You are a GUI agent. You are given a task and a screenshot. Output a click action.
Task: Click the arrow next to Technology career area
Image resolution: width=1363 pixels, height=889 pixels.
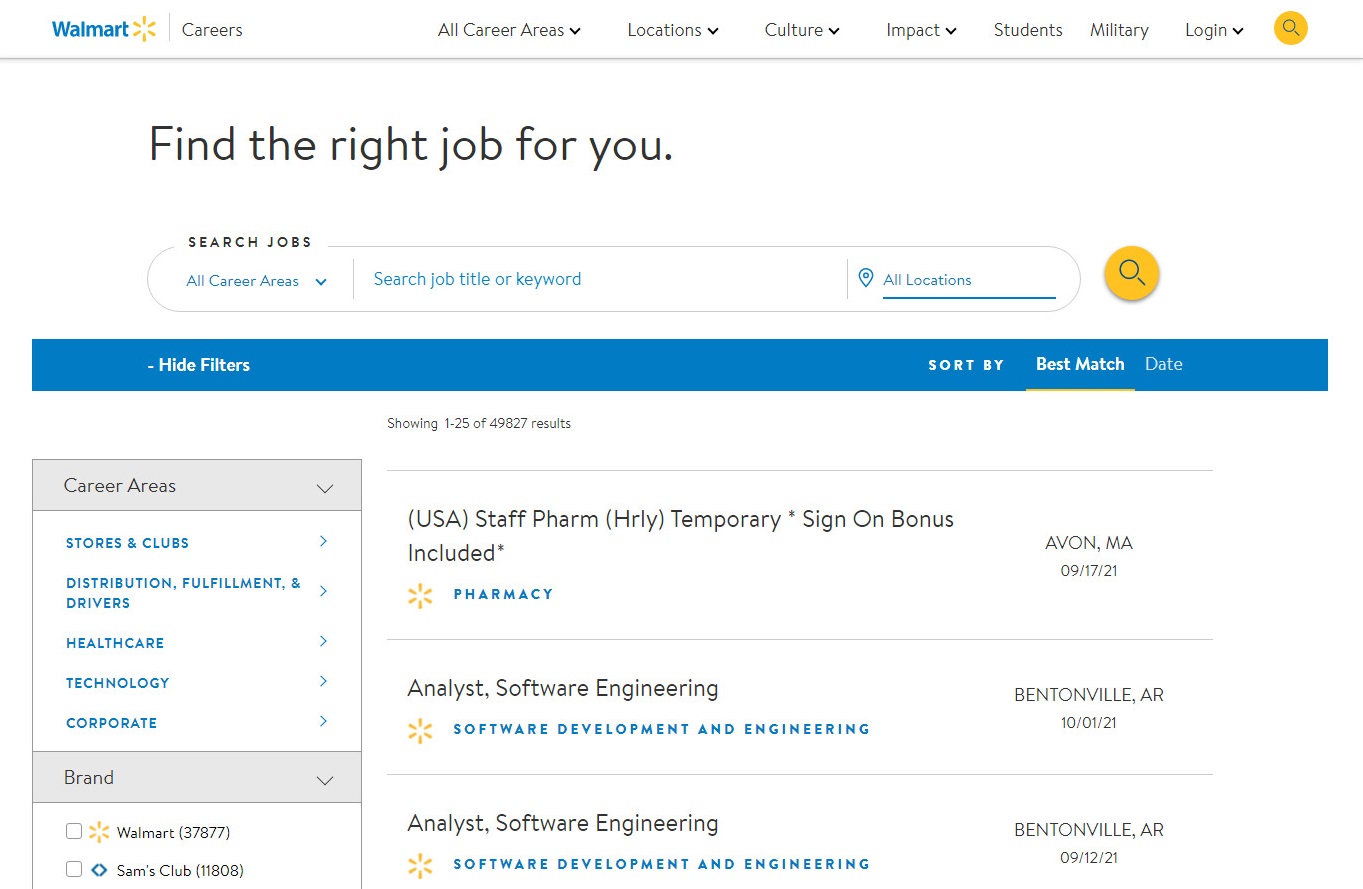[x=323, y=682]
